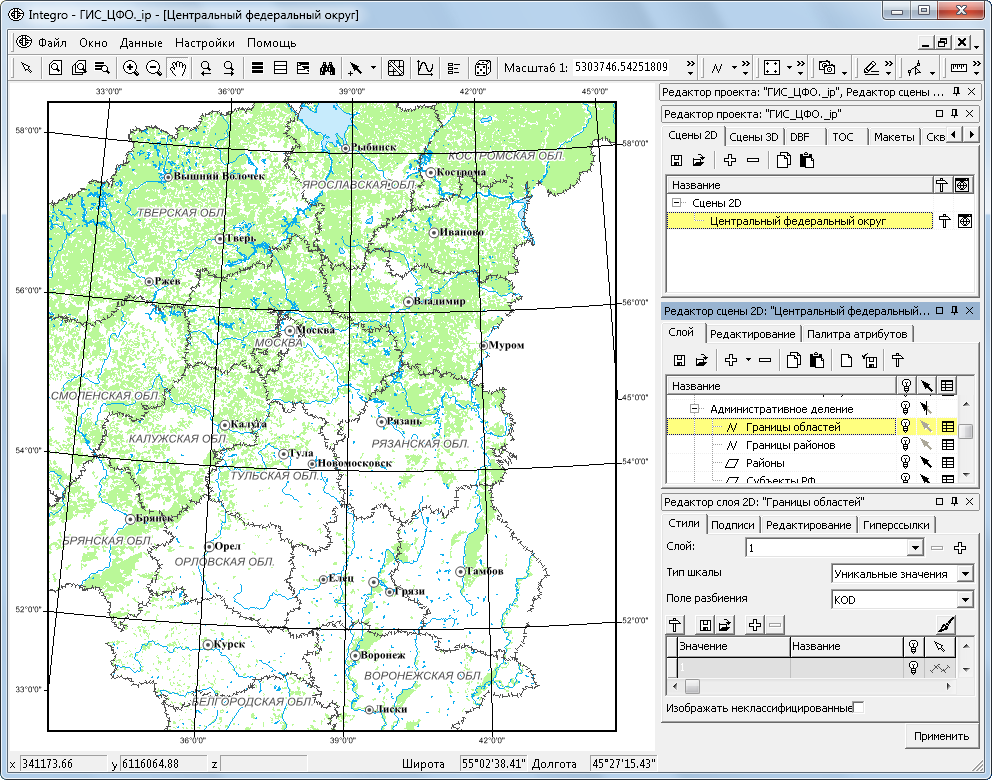Click the x coordinate field in status bar

63,764
